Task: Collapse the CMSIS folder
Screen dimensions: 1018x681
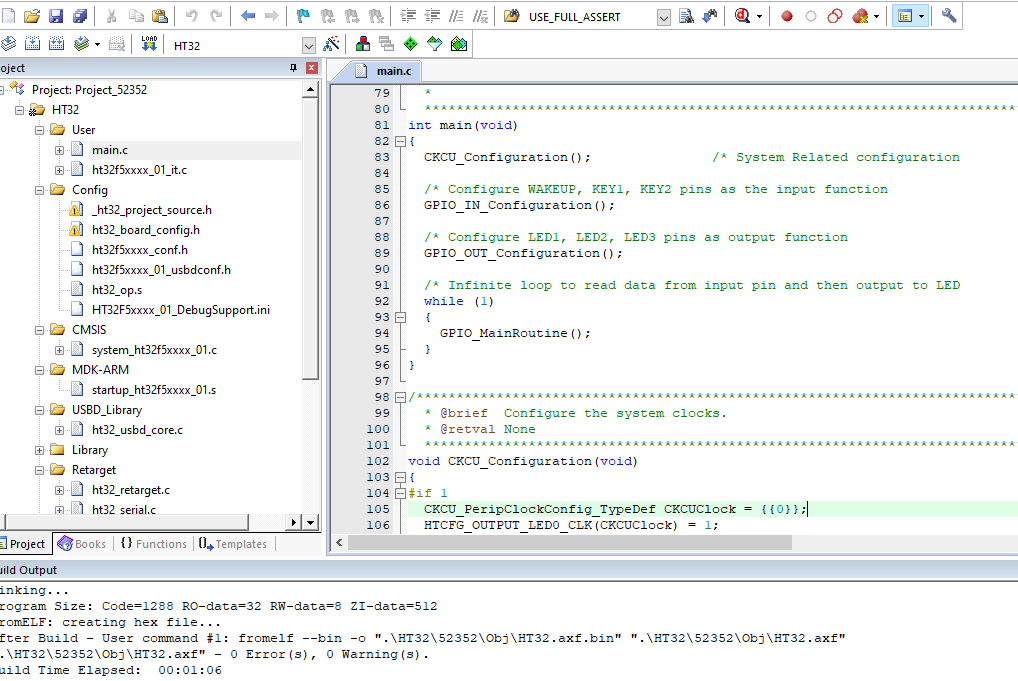Action: tap(40, 330)
